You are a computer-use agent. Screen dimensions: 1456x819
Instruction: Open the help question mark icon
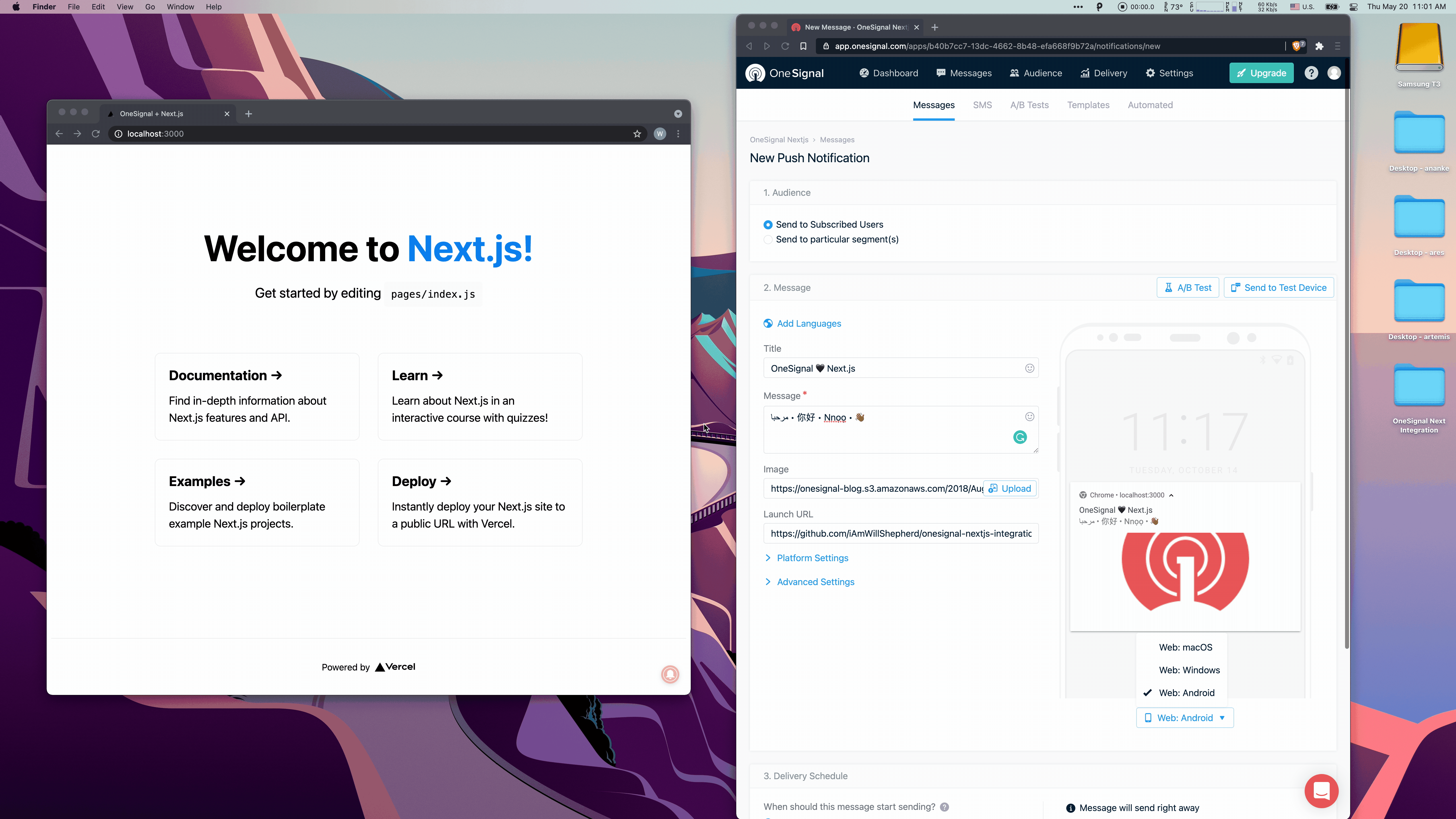(x=1311, y=73)
